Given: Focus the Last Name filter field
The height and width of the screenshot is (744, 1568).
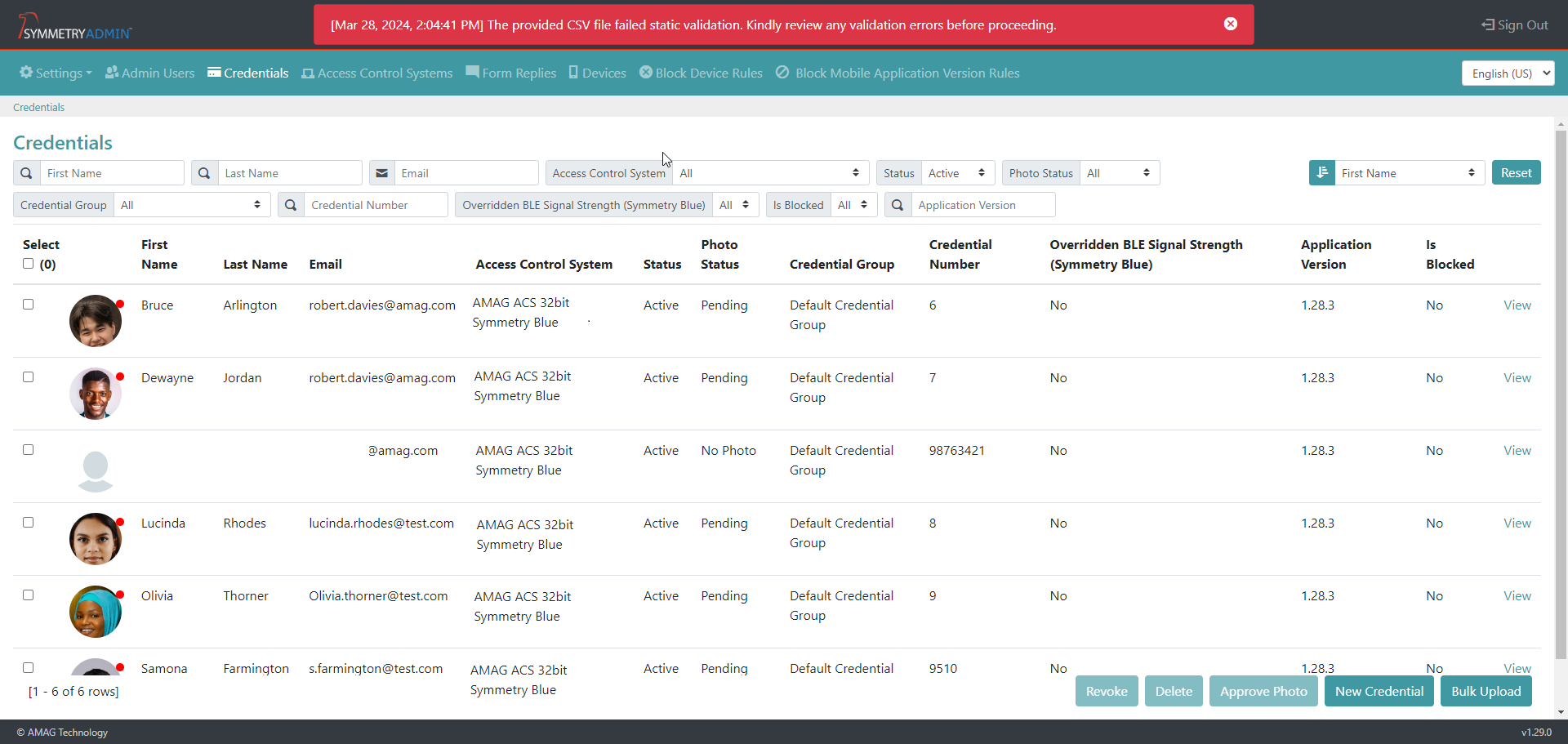Looking at the screenshot, I should (x=290, y=173).
